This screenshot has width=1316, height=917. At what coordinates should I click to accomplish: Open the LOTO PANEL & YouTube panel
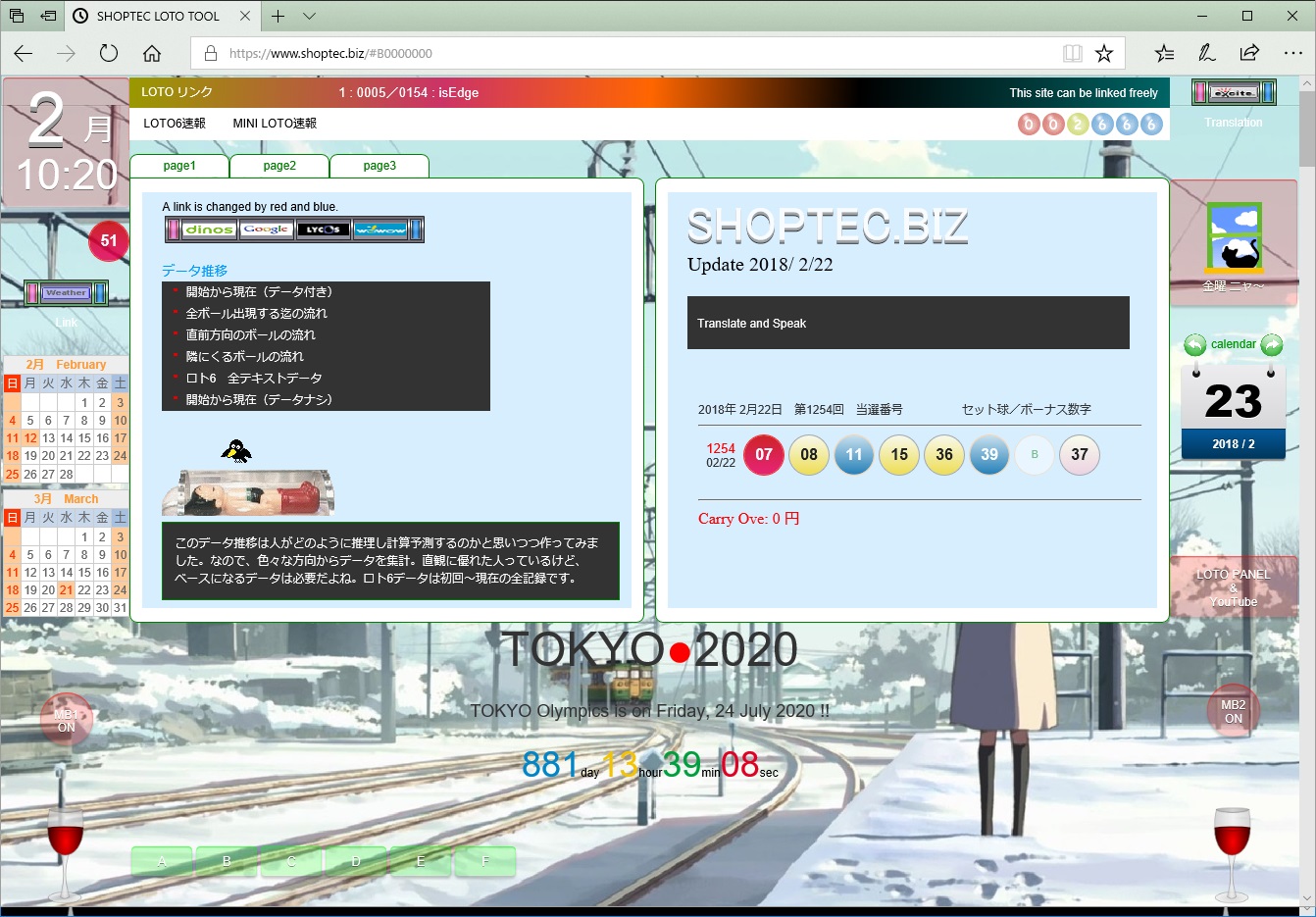point(1234,587)
